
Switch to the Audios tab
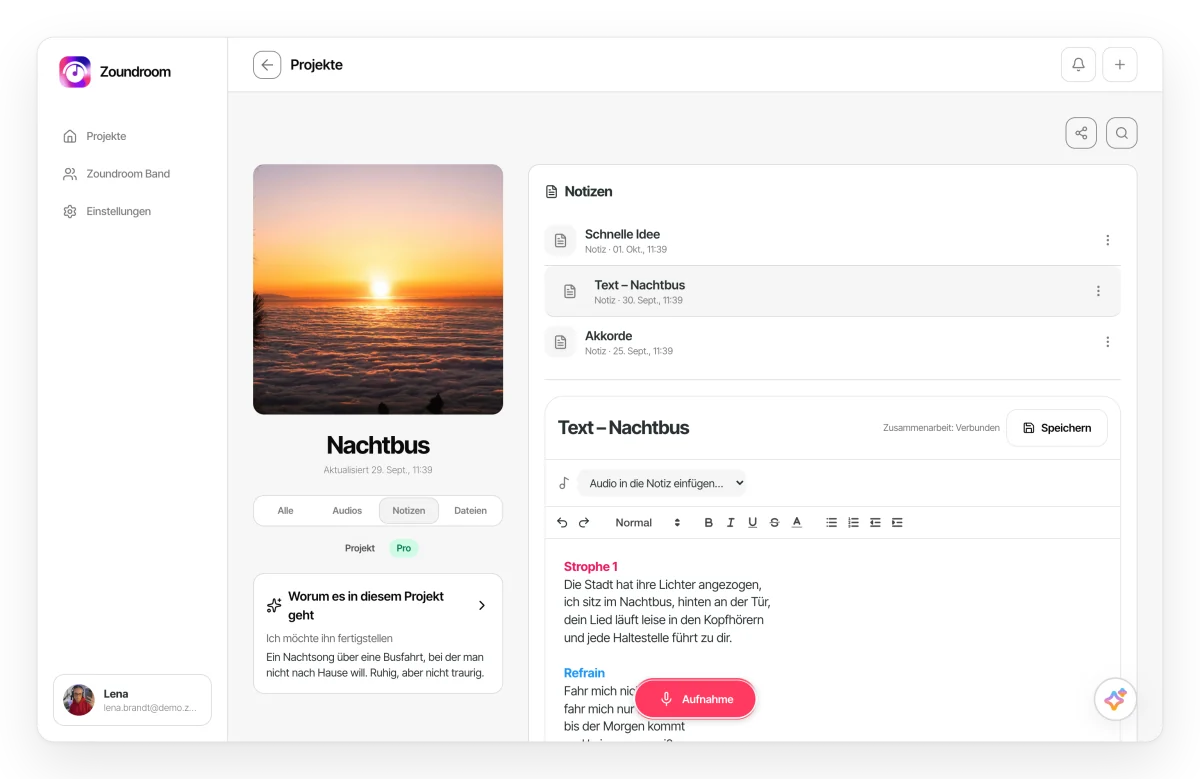tap(347, 511)
